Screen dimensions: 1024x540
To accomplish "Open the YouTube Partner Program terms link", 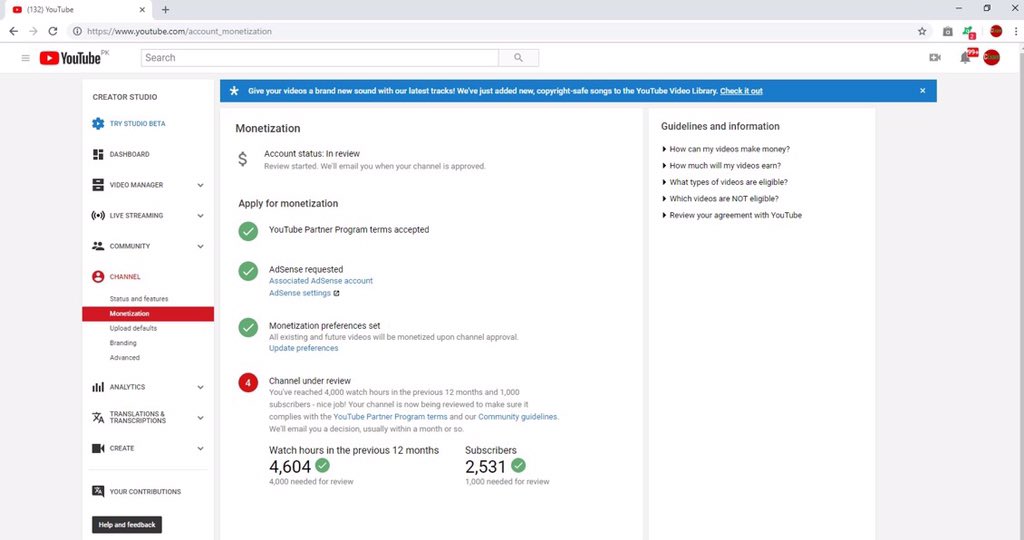I will (391, 417).
